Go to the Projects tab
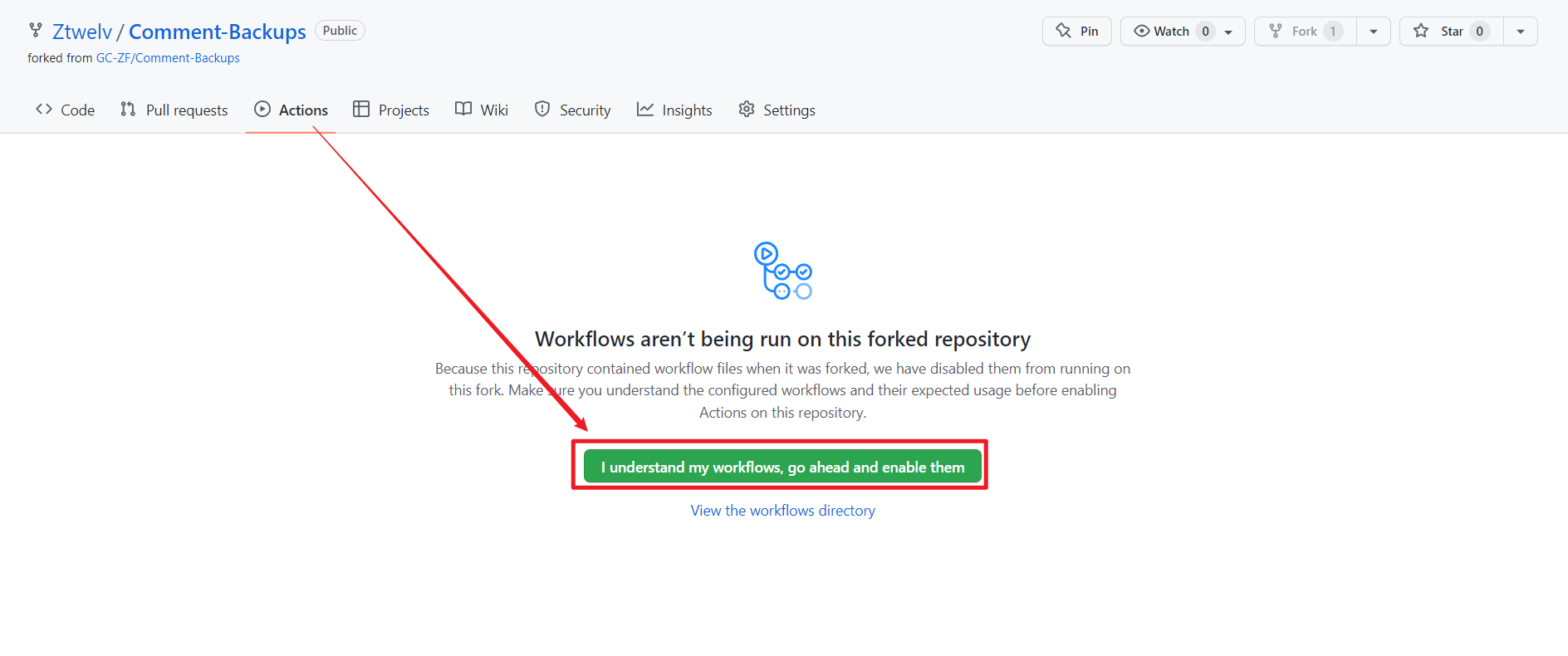 tap(390, 110)
